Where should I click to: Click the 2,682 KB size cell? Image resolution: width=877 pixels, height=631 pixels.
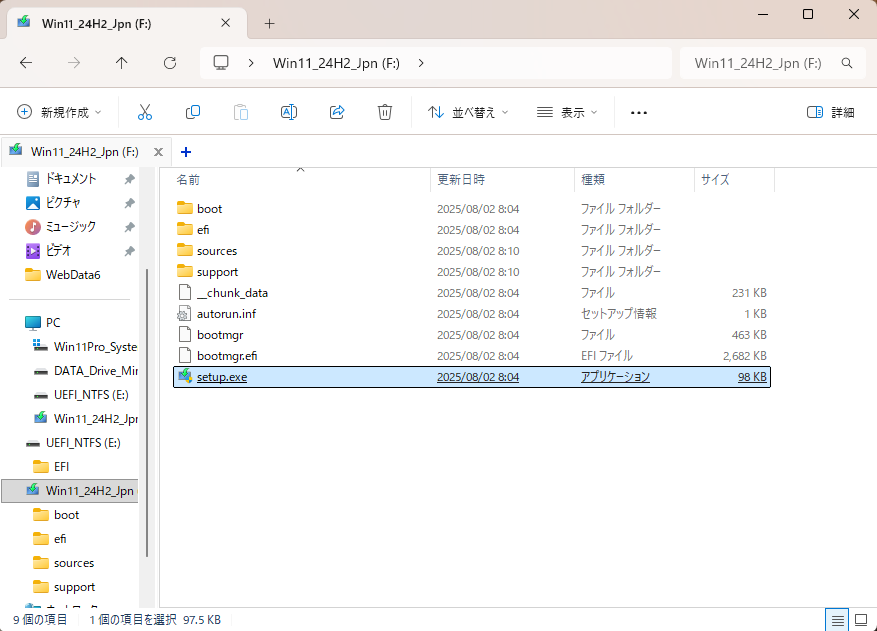744,356
